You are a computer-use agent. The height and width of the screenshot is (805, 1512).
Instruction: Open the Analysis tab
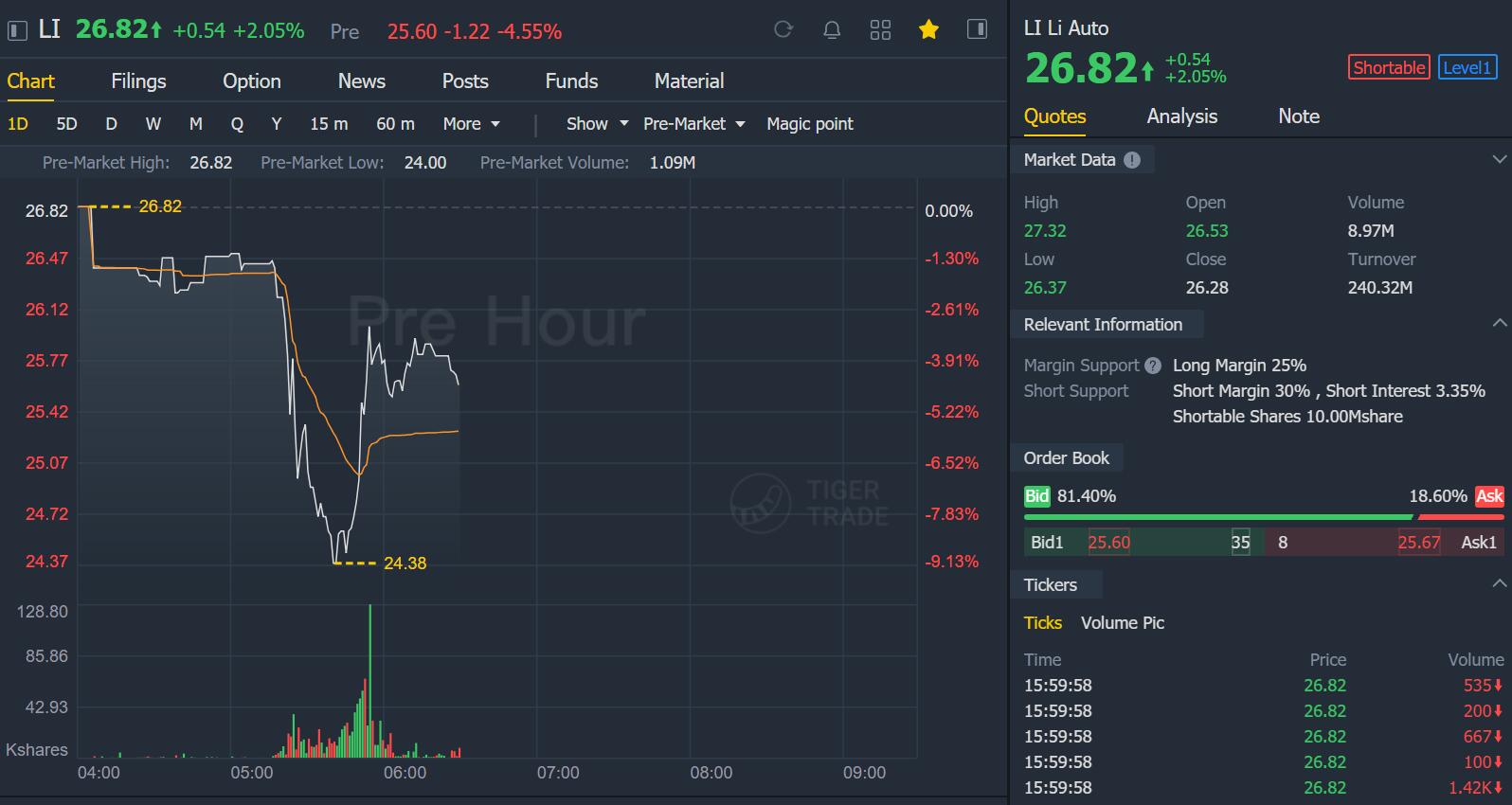click(1181, 116)
